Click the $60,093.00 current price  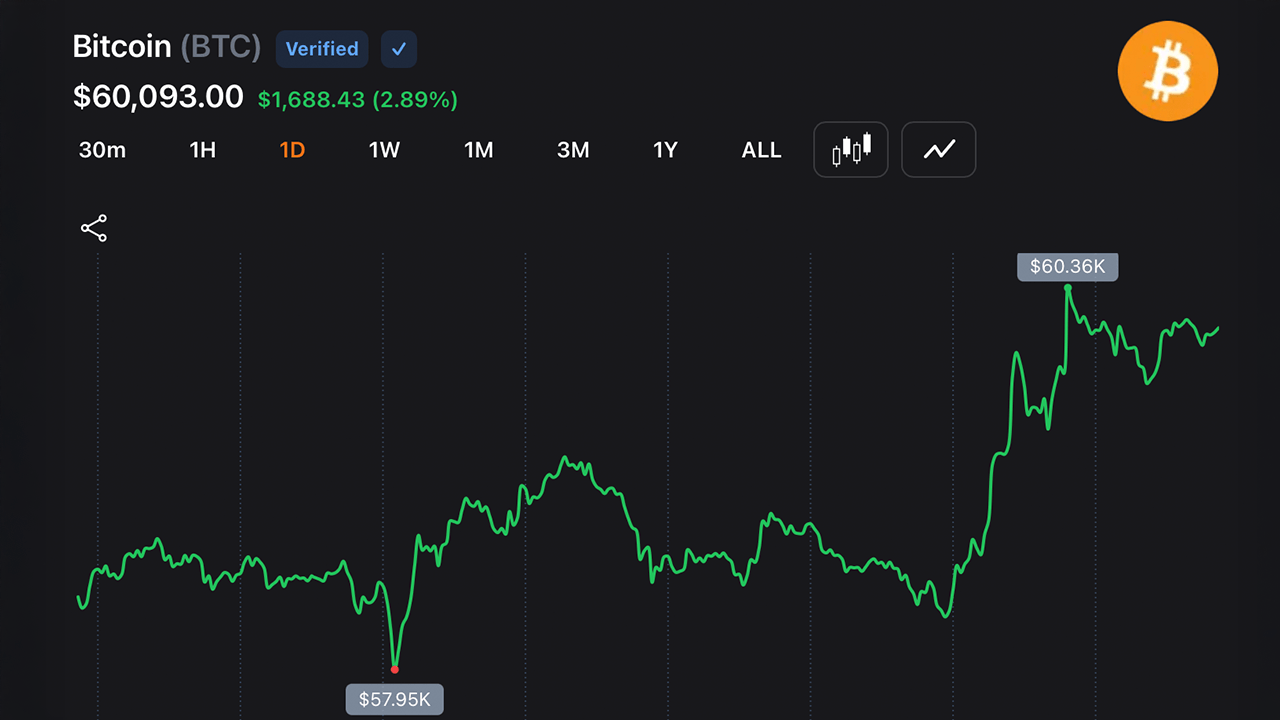click(x=158, y=97)
